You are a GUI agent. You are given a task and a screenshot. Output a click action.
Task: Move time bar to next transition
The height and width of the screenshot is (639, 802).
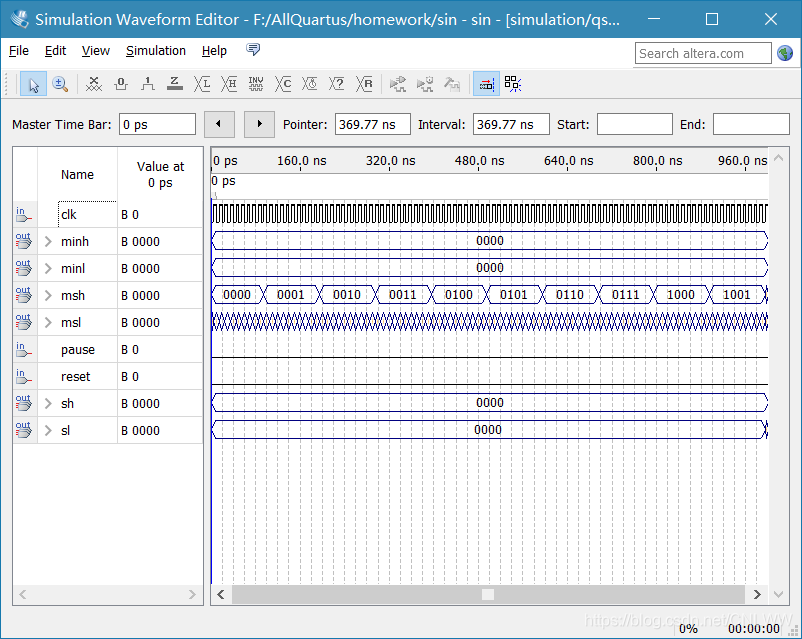tap(259, 124)
